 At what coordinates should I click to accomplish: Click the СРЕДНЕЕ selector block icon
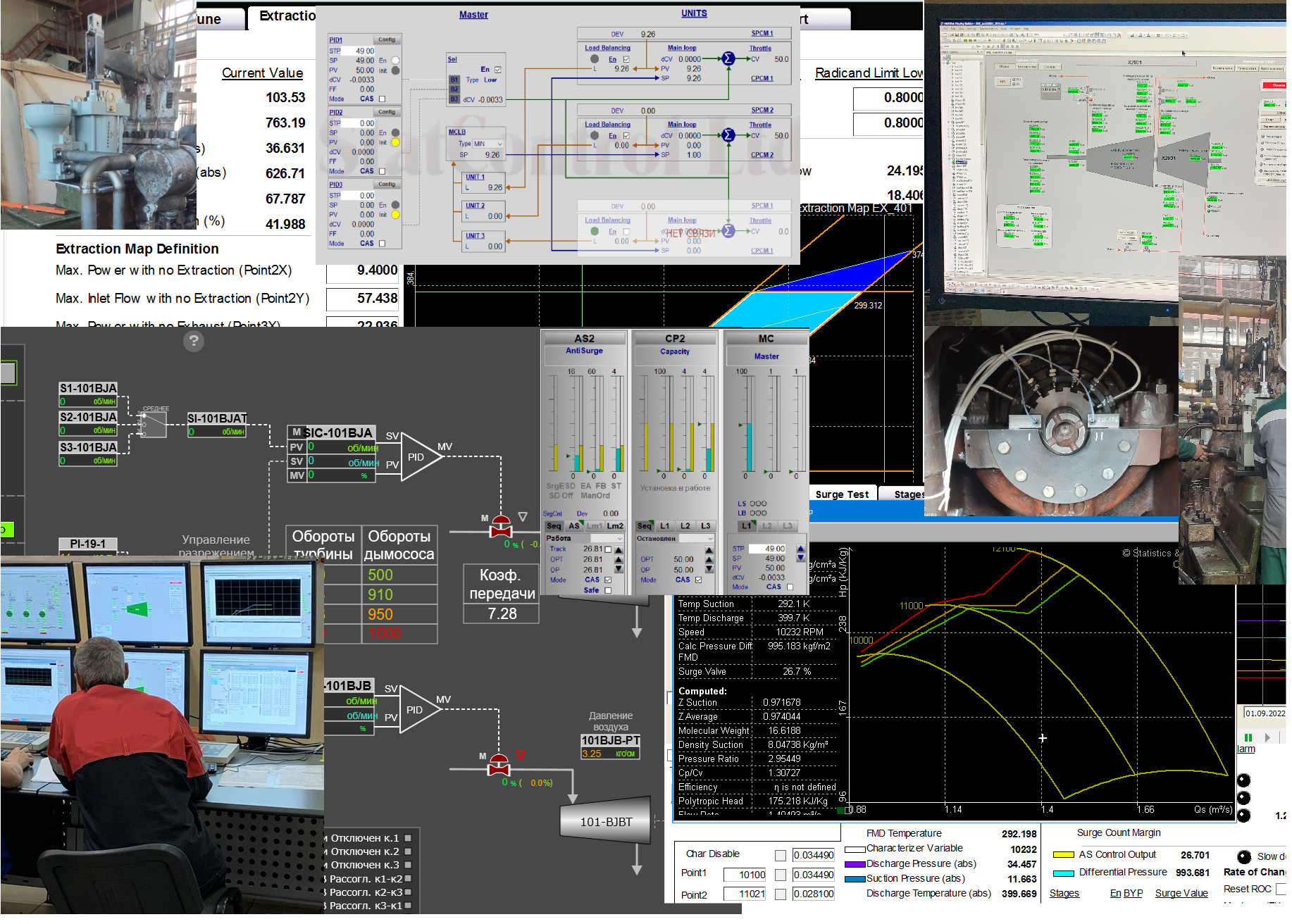pos(154,425)
